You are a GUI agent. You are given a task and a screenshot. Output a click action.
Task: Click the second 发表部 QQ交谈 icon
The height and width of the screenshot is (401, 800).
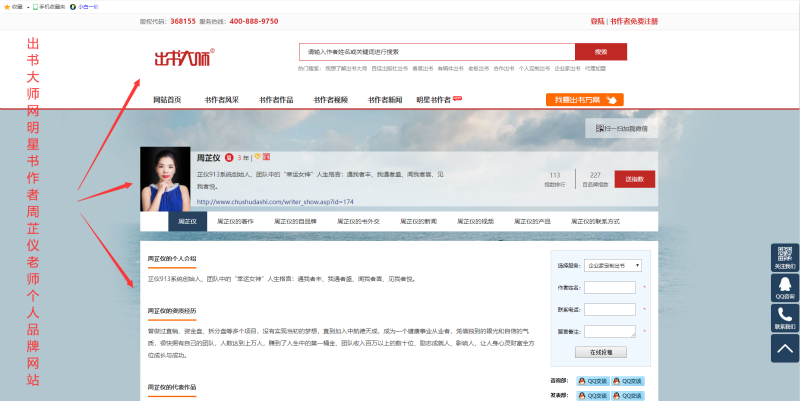(x=632, y=395)
